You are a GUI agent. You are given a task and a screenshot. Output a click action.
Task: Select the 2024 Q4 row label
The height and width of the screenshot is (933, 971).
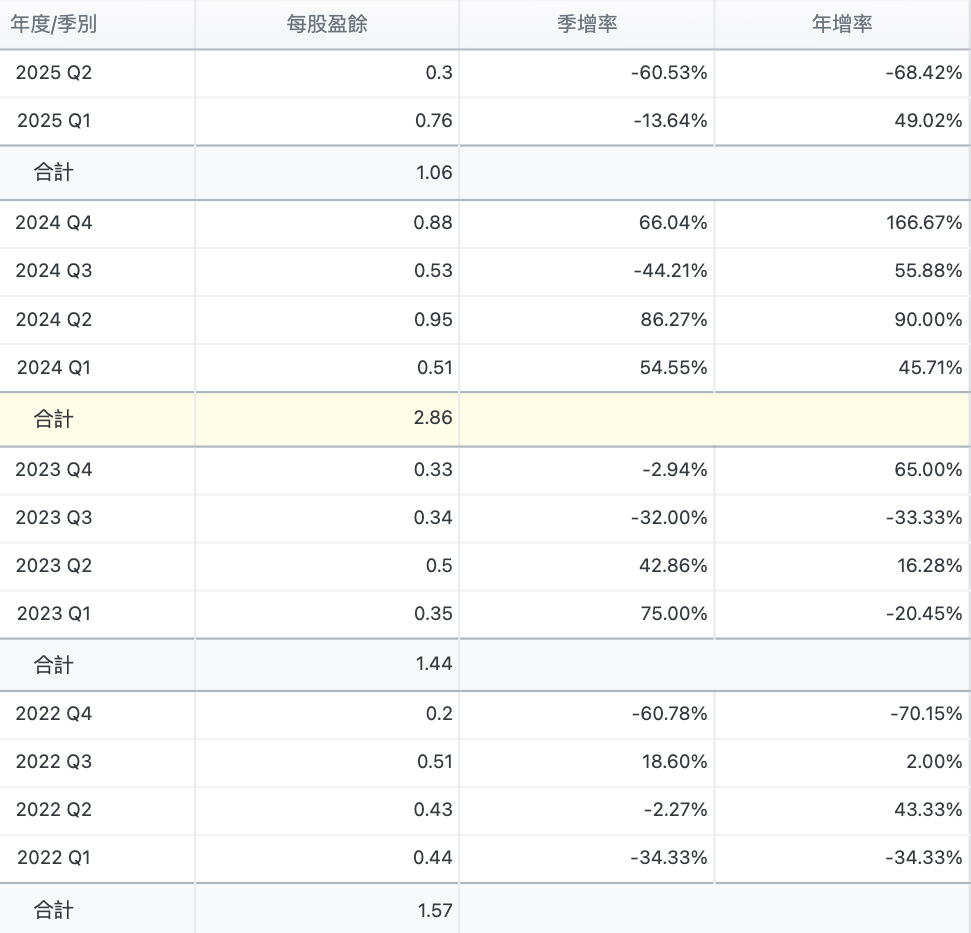tap(54, 223)
